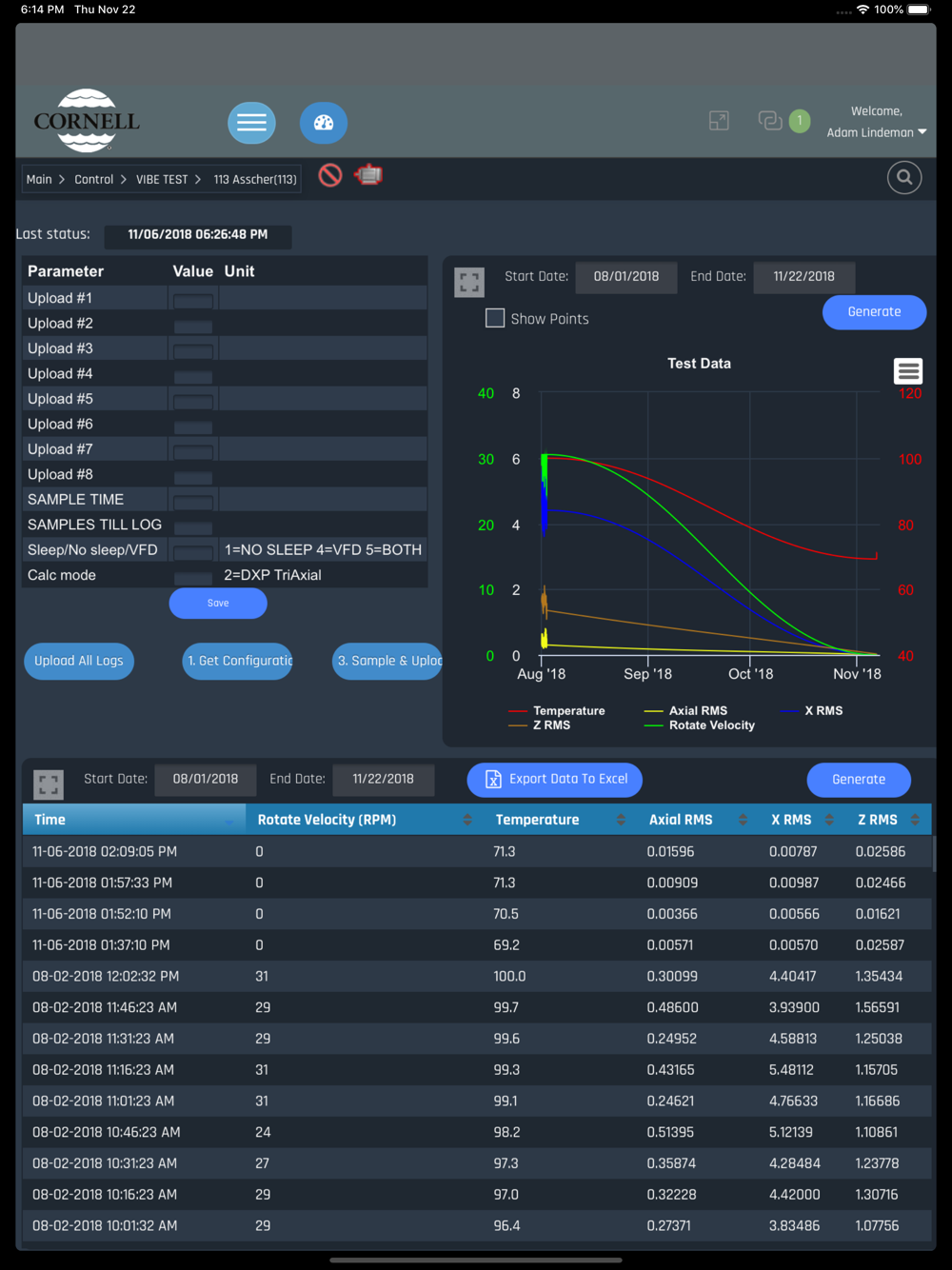
Task: Enable the Show Points checkbox
Action: point(495,318)
